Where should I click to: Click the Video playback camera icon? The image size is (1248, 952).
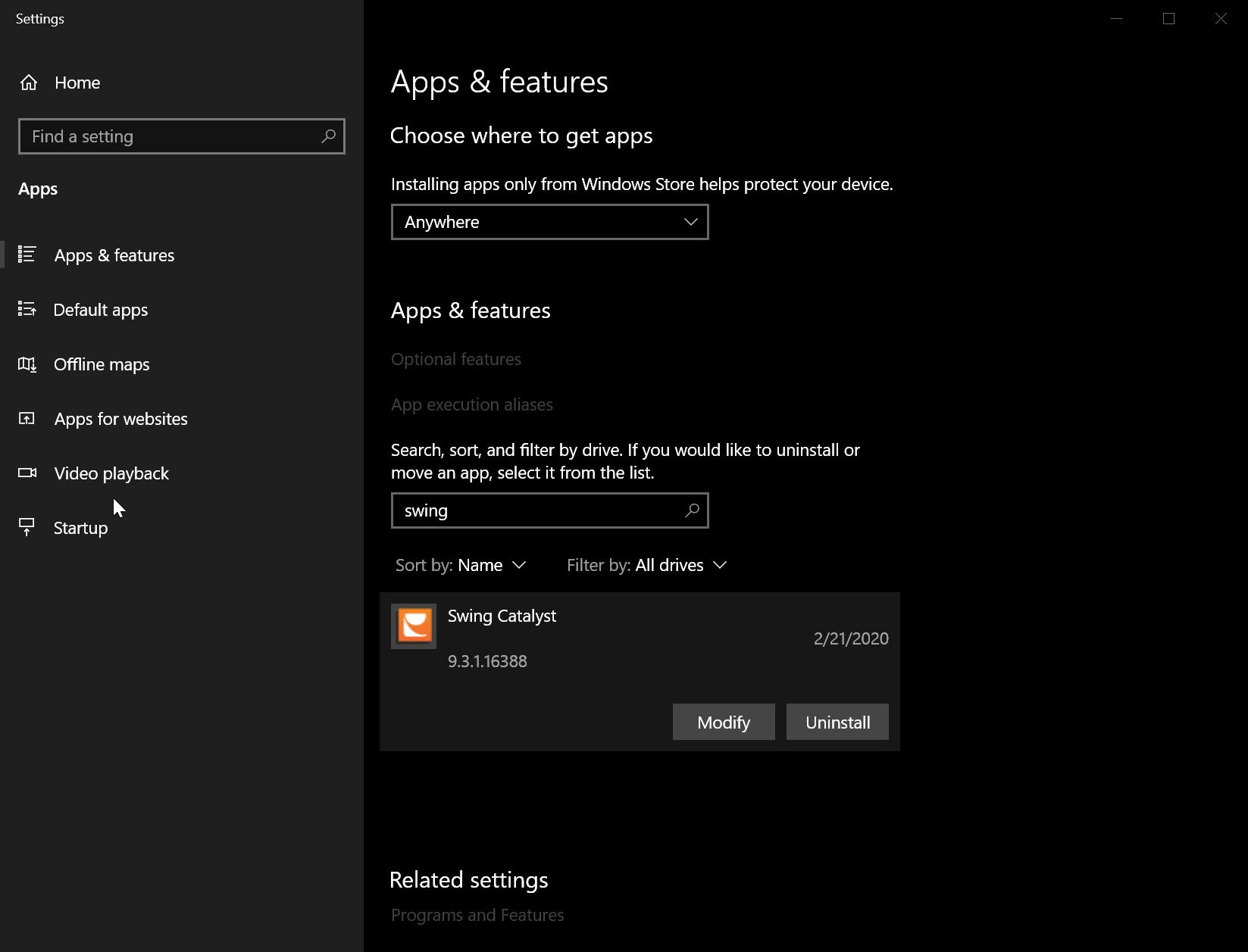(x=27, y=473)
